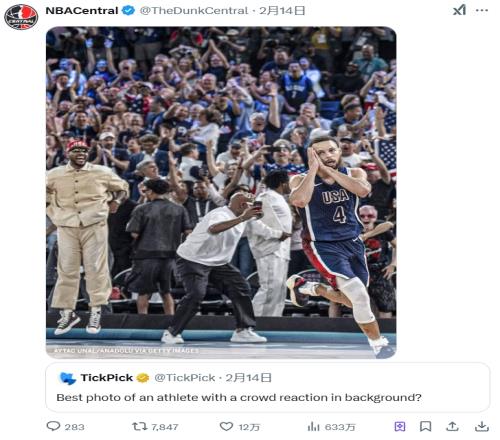
Task: Click the TickPick account name
Action: click(x=107, y=378)
